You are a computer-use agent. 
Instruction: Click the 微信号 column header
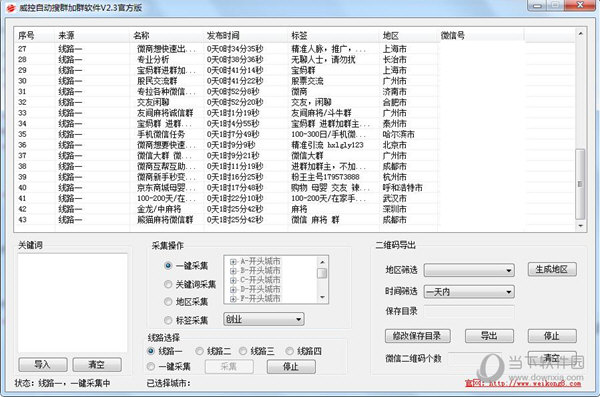(x=480, y=35)
